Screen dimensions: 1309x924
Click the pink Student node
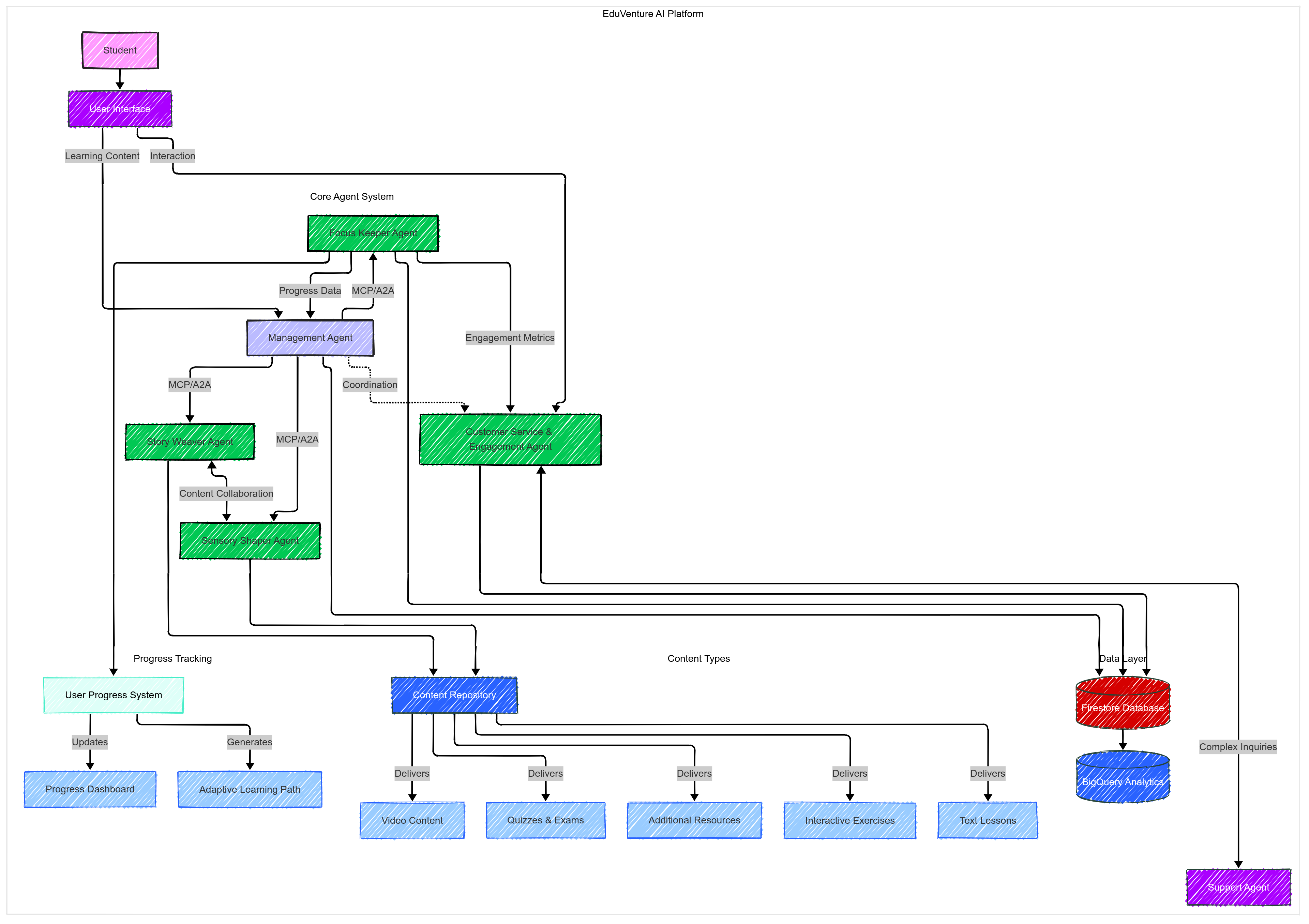click(x=120, y=50)
